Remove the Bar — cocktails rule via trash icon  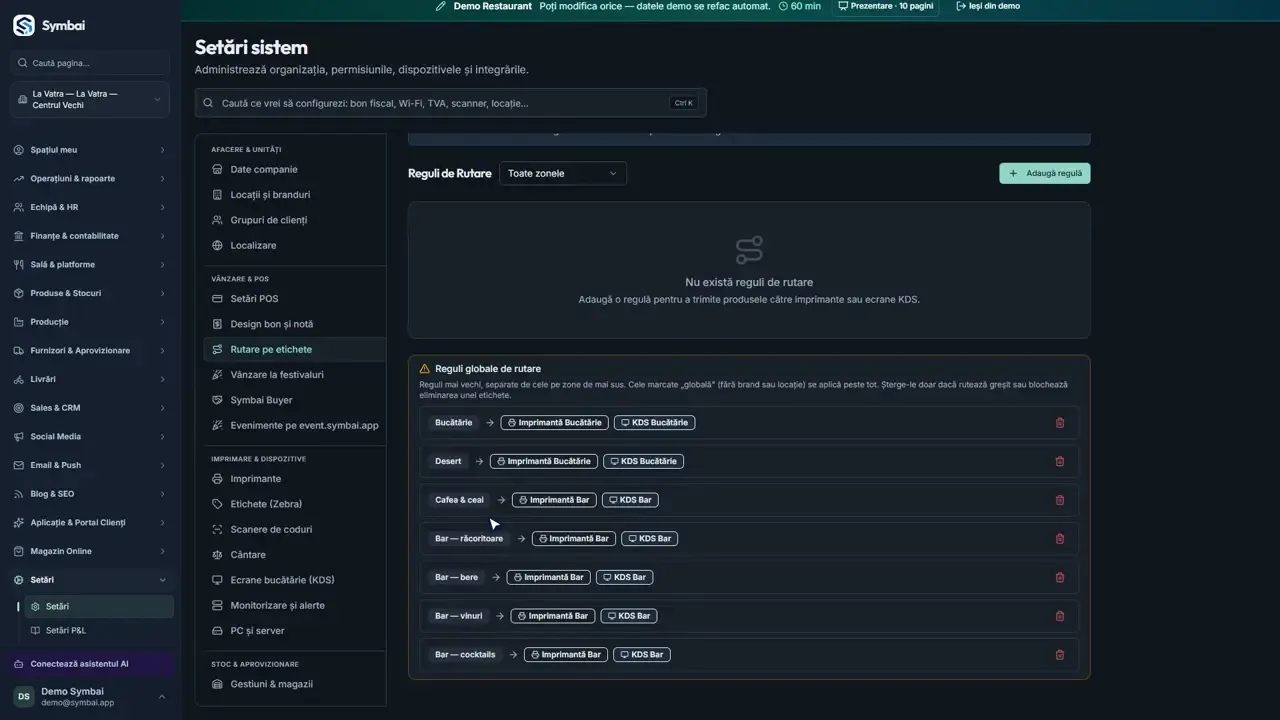coord(1060,655)
